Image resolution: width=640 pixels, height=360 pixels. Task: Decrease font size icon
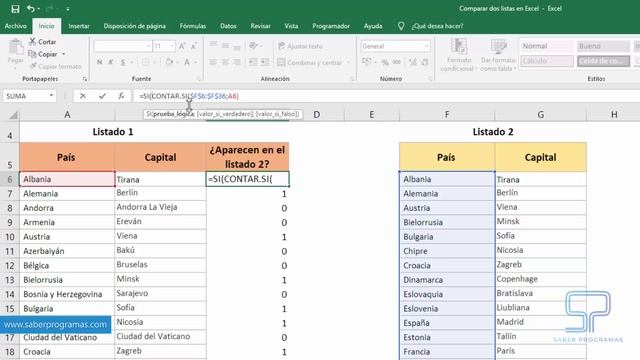pos(194,46)
